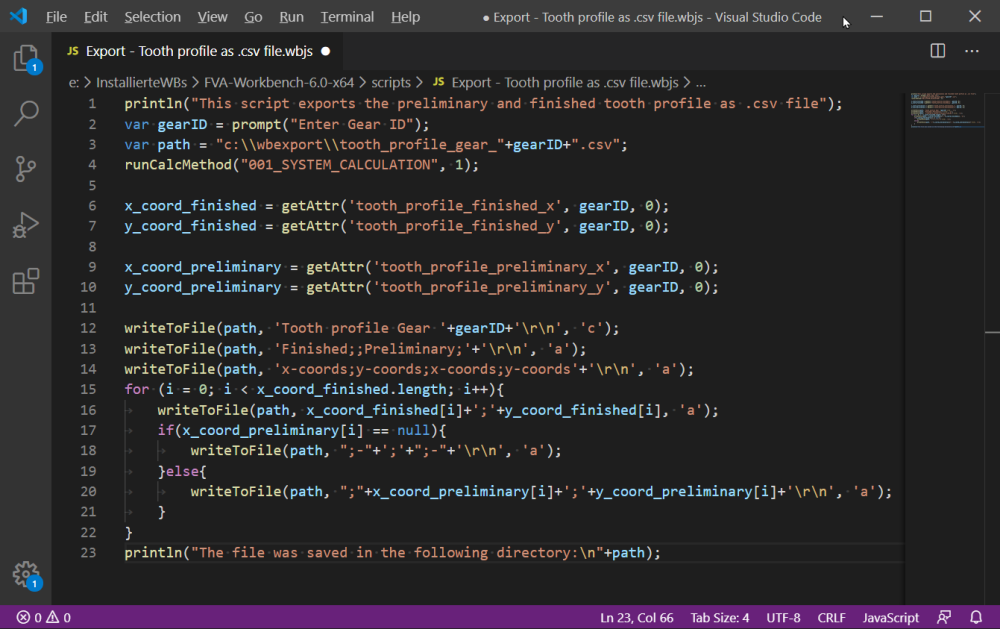Open the Run and Debug view
The height and width of the screenshot is (629, 1000).
pos(25,224)
